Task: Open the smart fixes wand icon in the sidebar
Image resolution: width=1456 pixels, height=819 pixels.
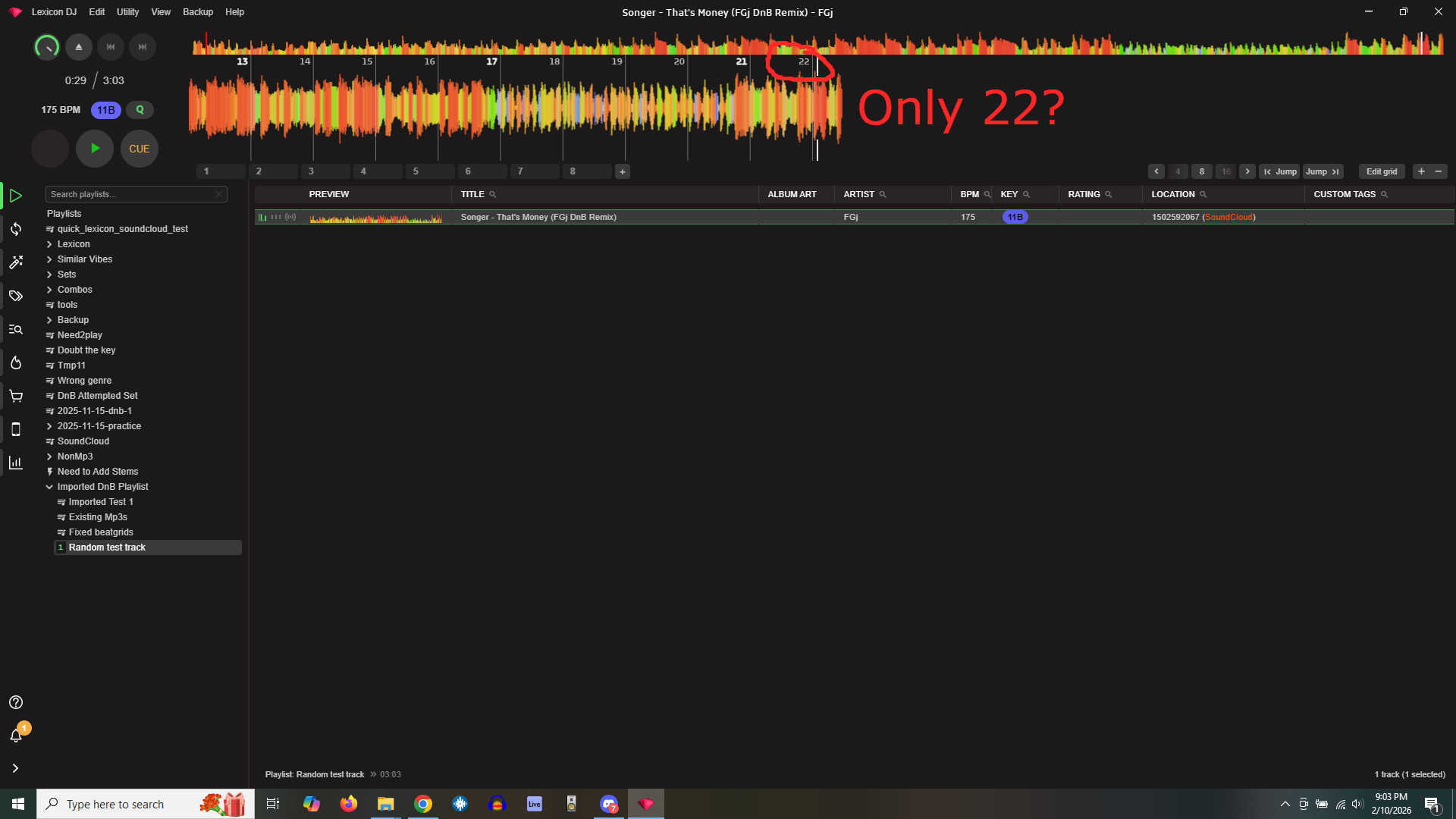Action: point(16,262)
